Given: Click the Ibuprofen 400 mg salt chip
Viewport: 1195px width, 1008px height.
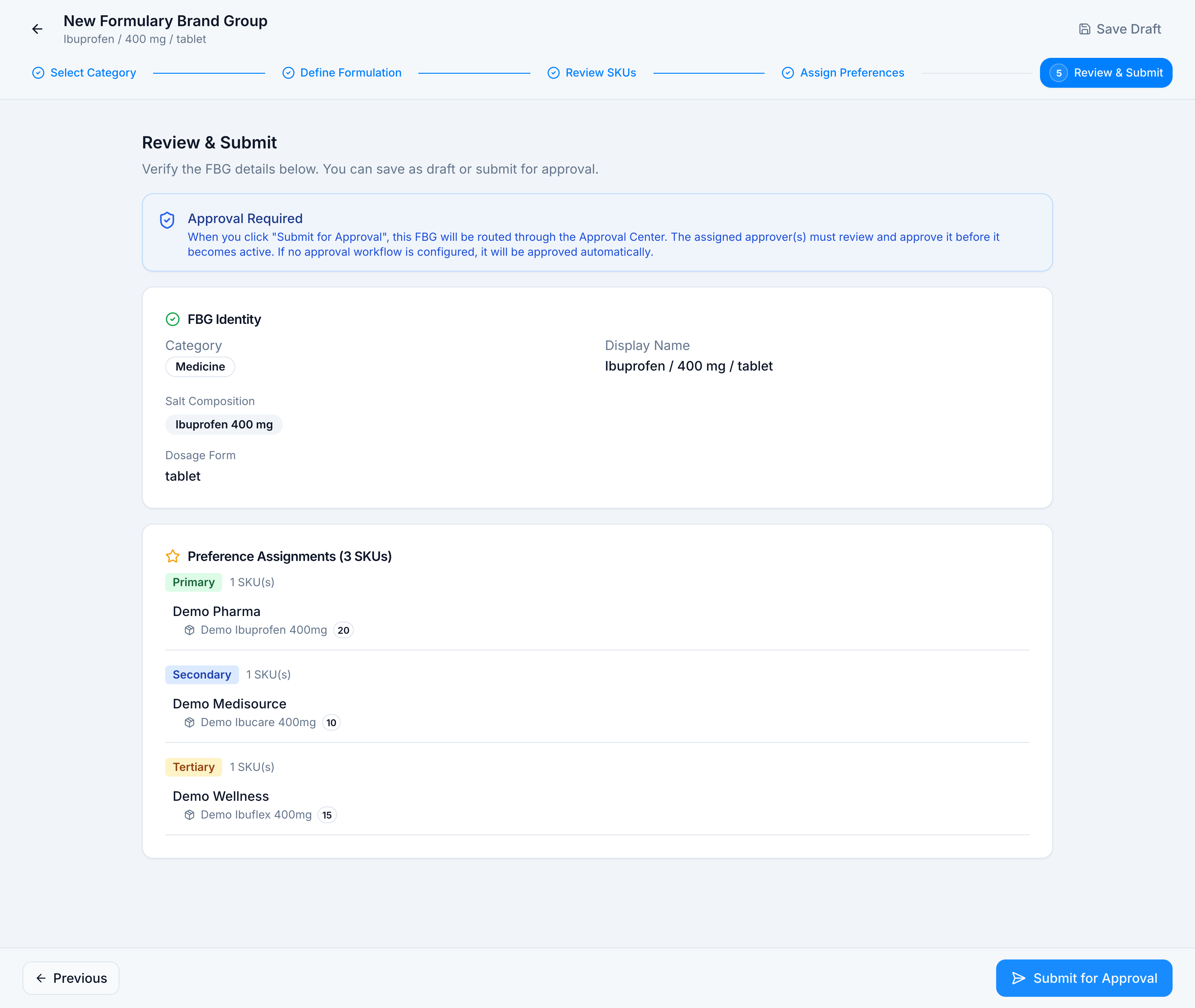Looking at the screenshot, I should 224,425.
